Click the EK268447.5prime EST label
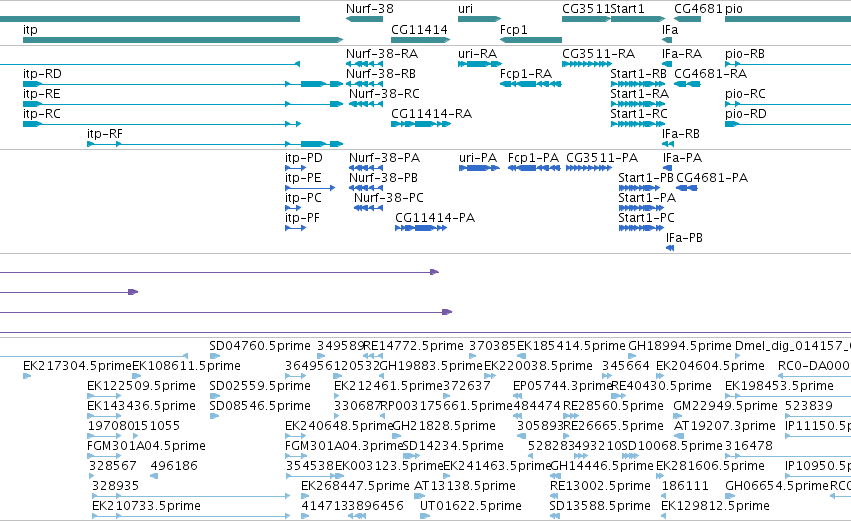 click(x=355, y=486)
